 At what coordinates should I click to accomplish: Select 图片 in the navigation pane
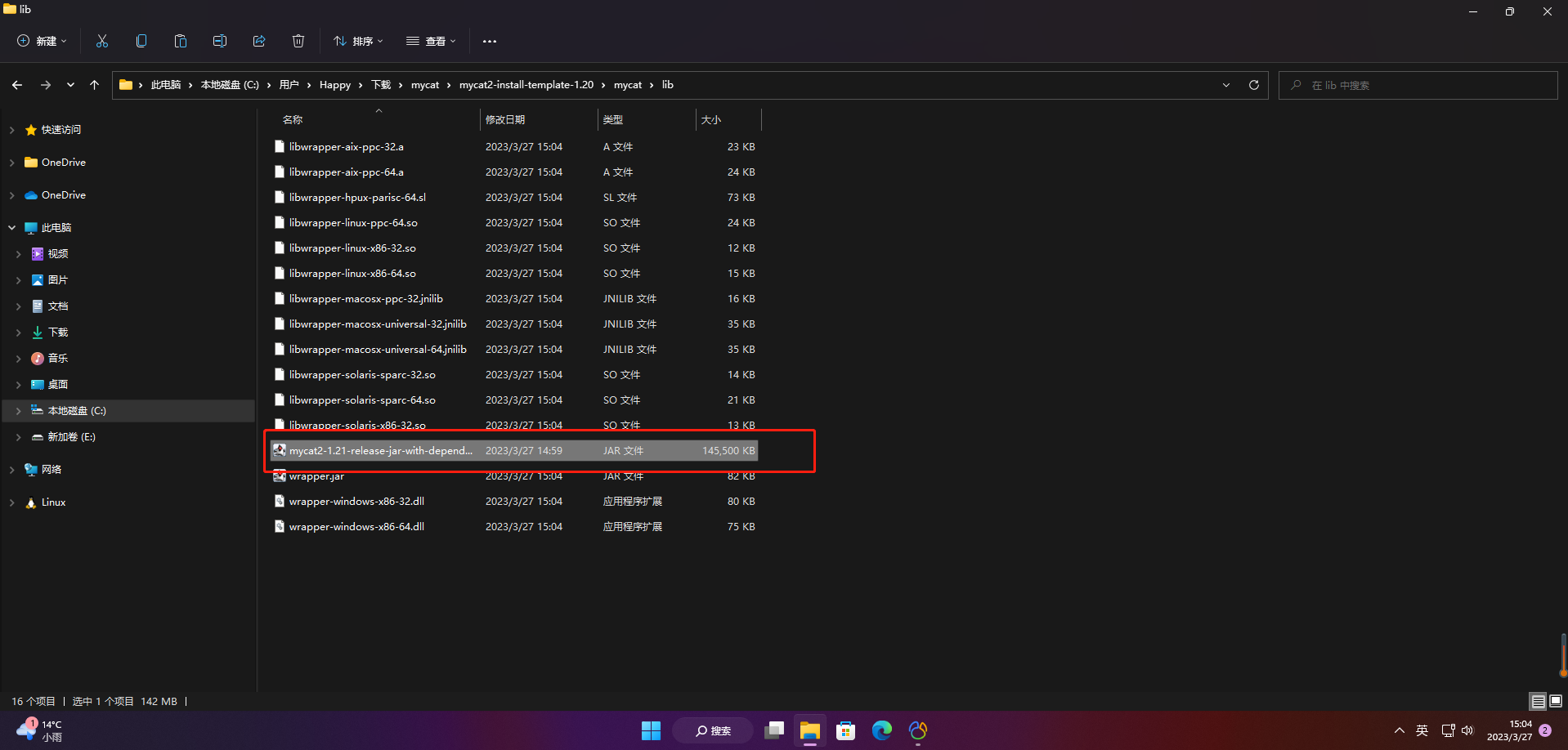tap(58, 280)
